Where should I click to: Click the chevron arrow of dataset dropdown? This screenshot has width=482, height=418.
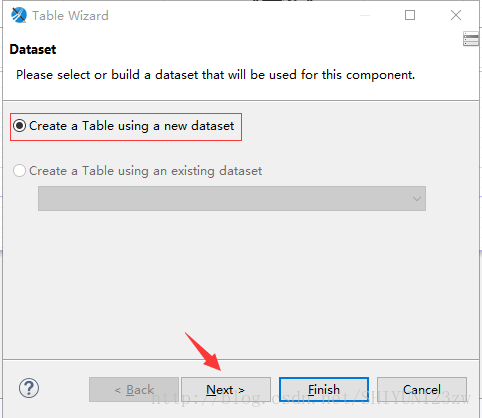pyautogui.click(x=416, y=199)
